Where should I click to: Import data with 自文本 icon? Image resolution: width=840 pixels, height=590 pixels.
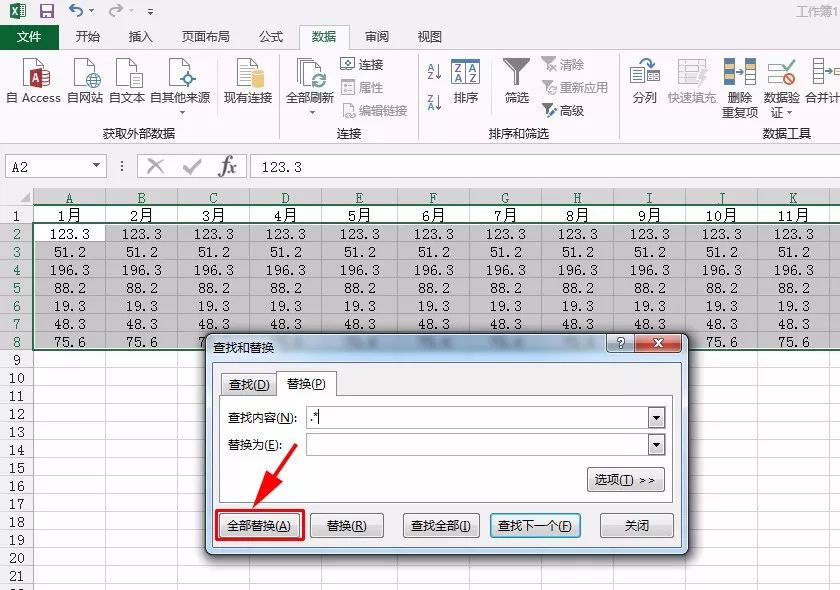point(129,73)
